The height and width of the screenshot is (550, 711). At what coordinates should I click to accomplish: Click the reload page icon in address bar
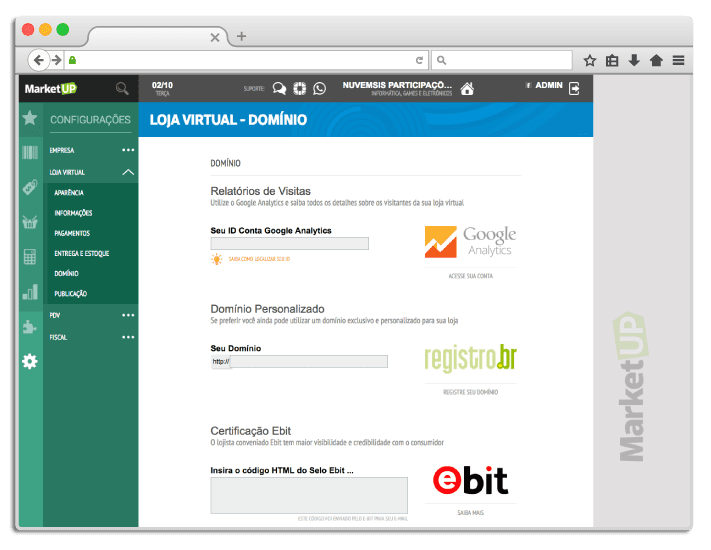point(419,60)
